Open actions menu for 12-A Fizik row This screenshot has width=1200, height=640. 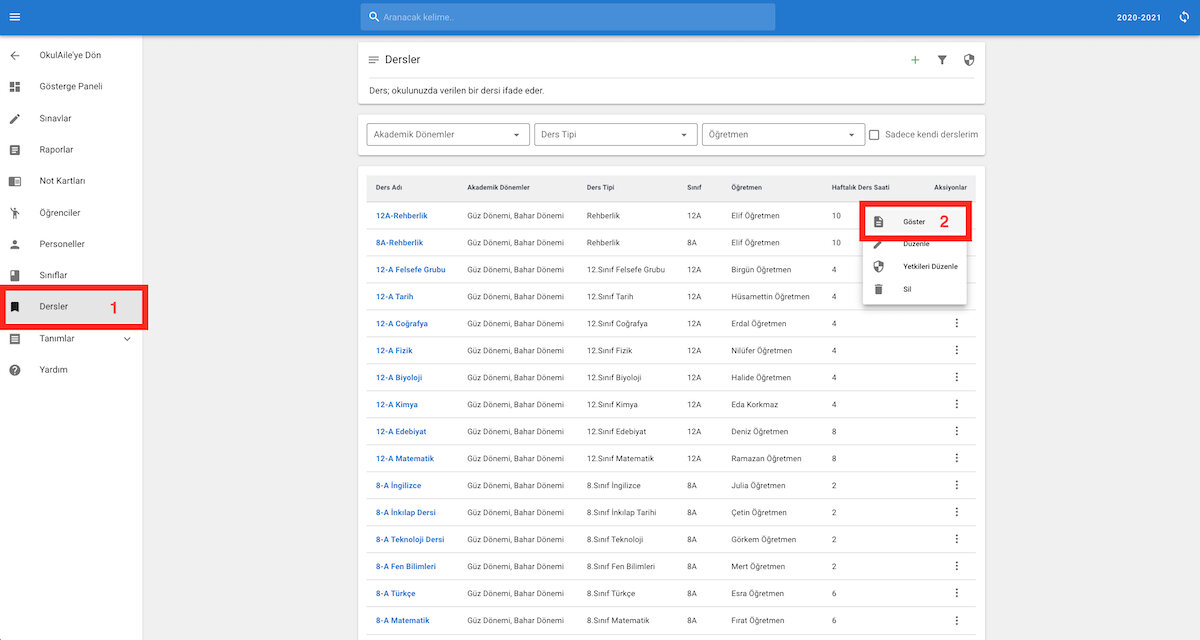pyautogui.click(x=957, y=350)
